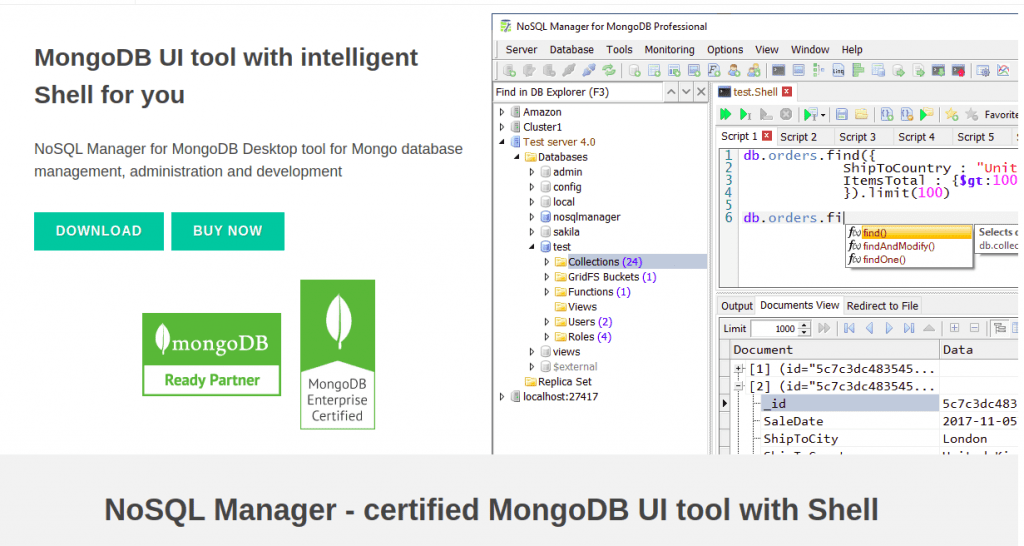Screen dimensions: 1024x546
Task: Click the gray round stop execution icon
Action: (786, 115)
